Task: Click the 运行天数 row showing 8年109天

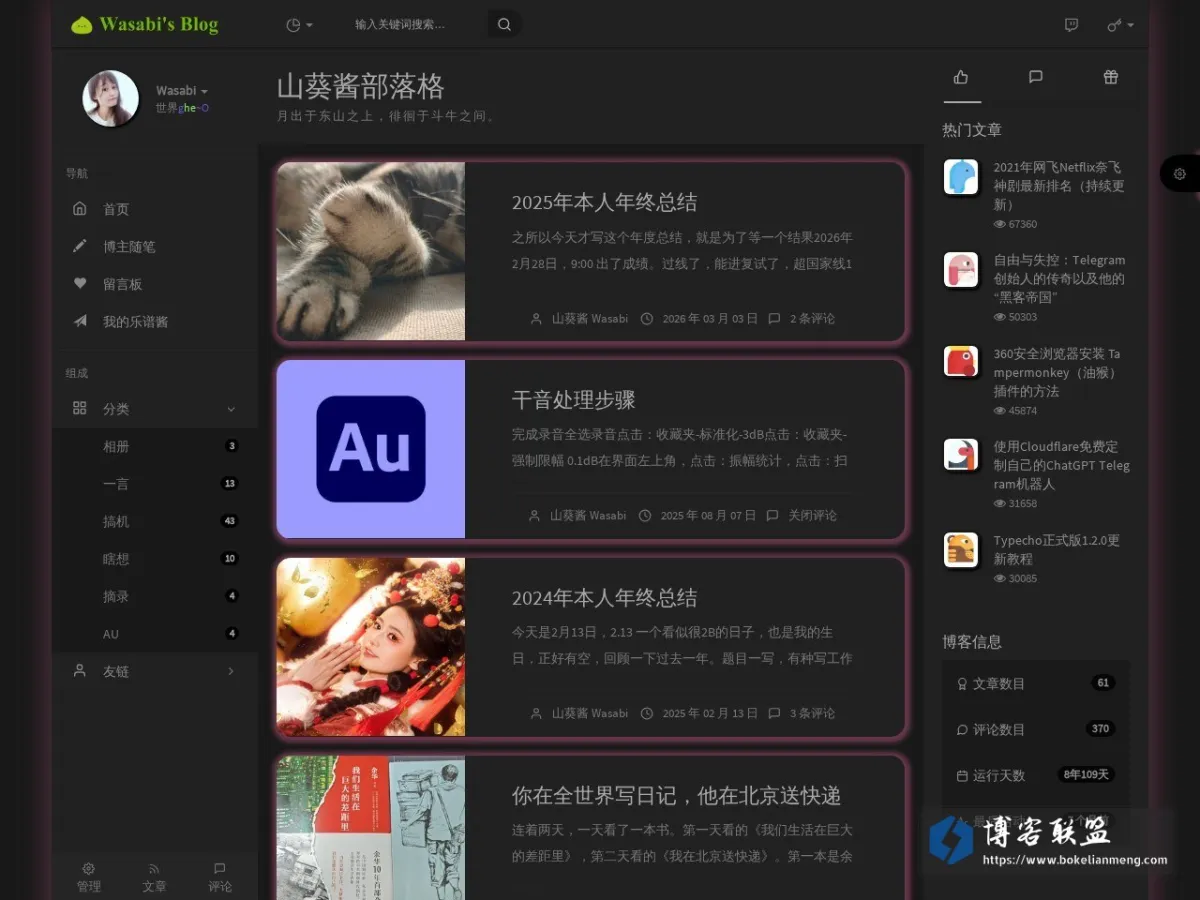Action: 1036,775
